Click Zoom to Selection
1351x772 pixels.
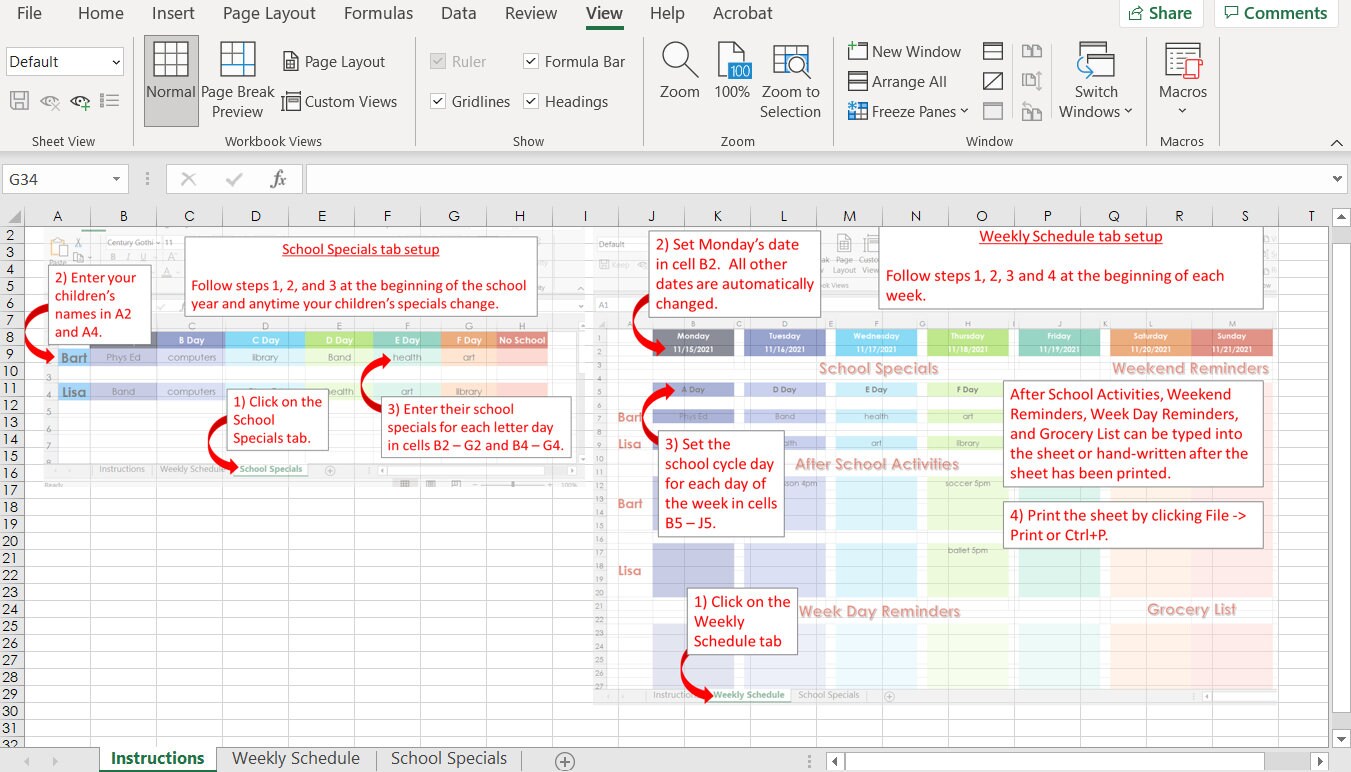pyautogui.click(x=790, y=80)
